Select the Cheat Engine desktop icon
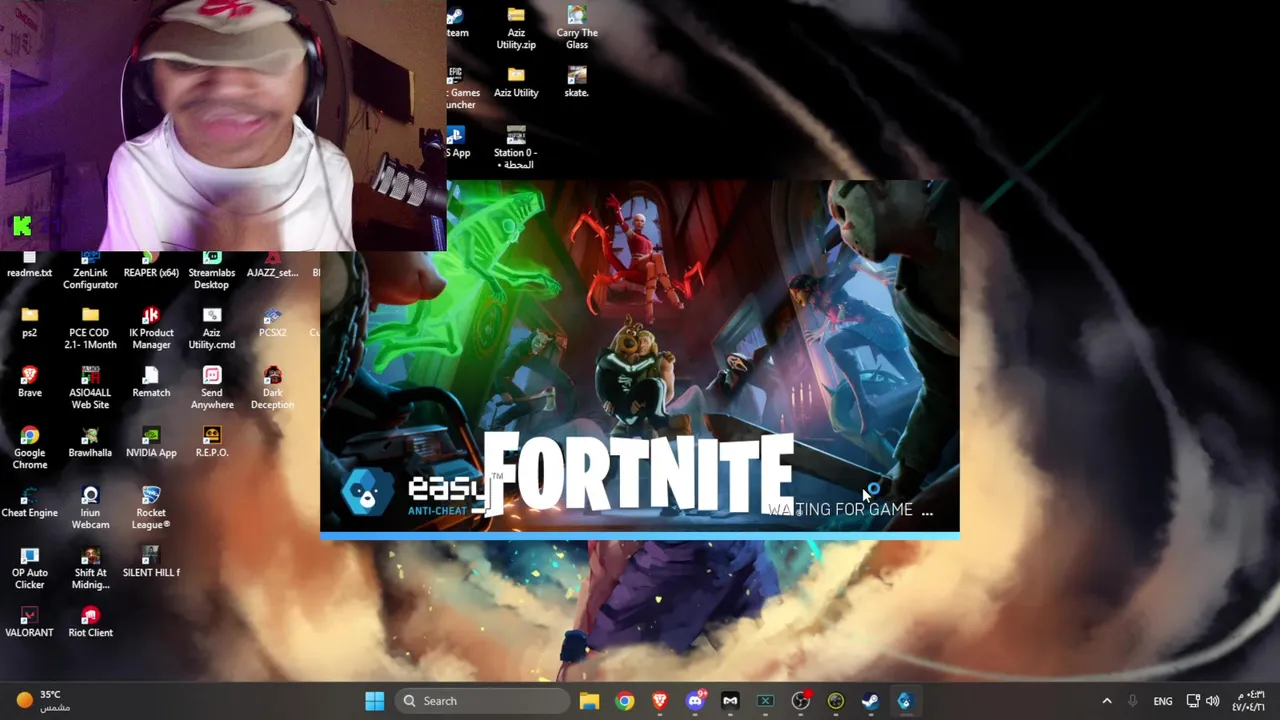 pyautogui.click(x=30, y=502)
